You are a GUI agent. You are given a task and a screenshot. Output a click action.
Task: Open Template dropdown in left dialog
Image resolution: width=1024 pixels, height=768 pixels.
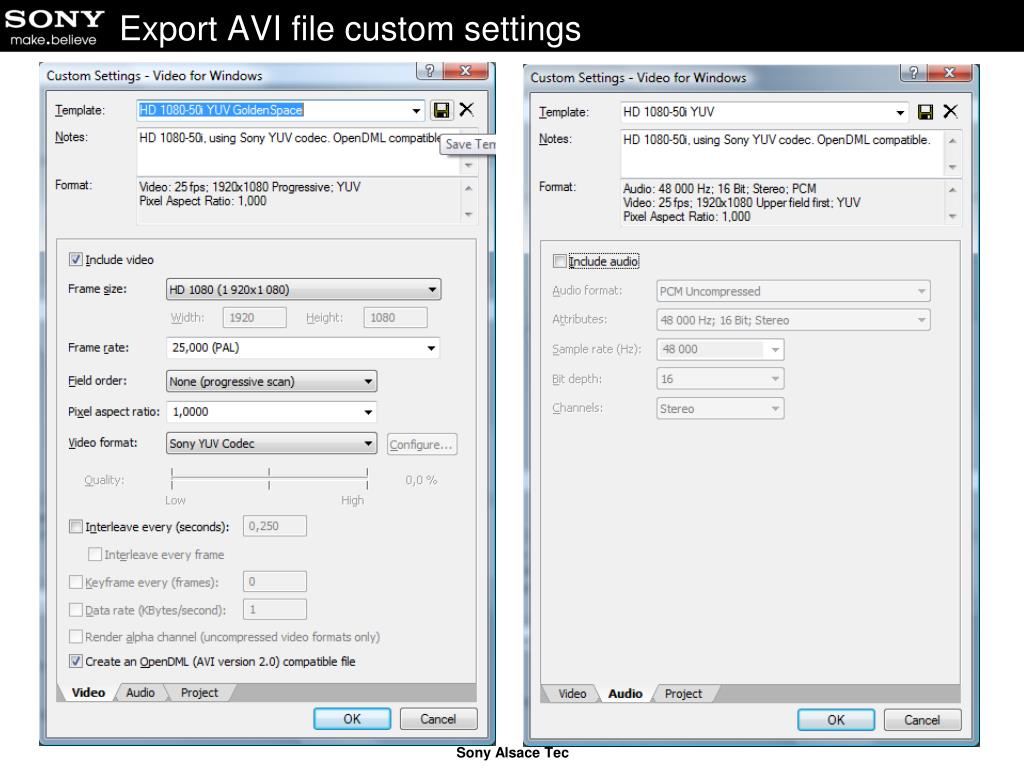416,110
